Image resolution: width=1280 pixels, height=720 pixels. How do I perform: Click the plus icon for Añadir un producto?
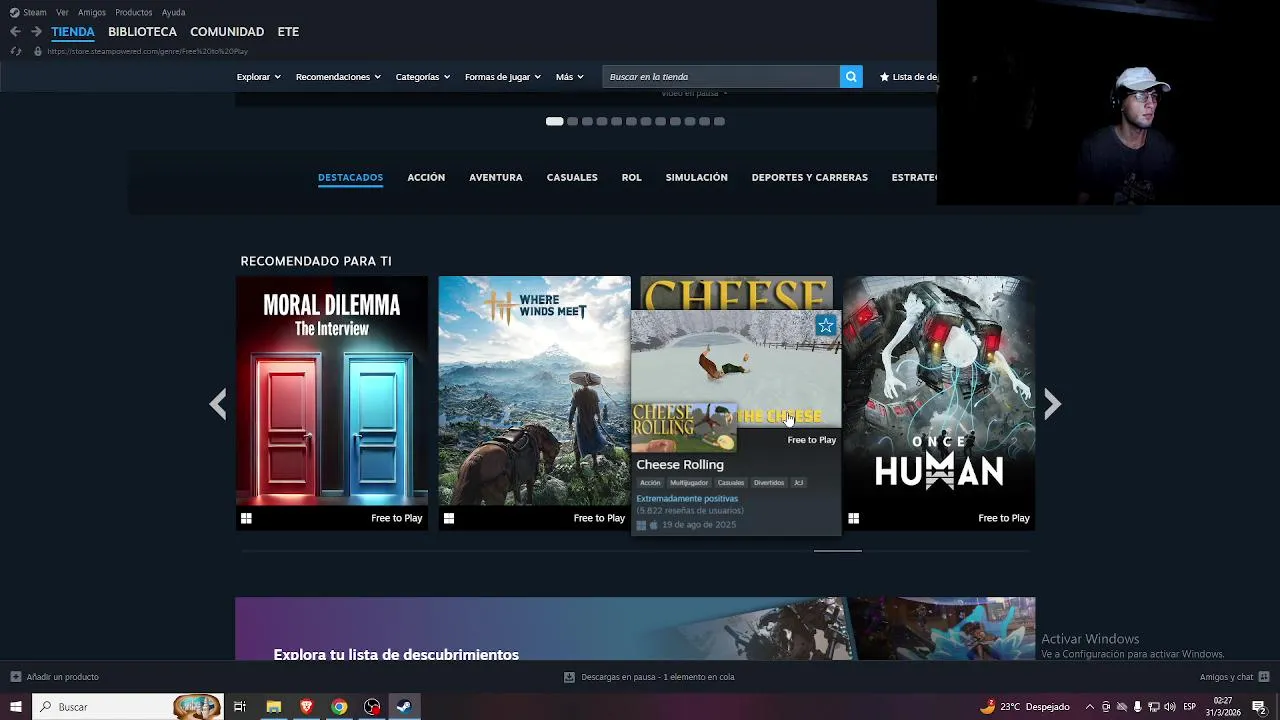click(15, 677)
